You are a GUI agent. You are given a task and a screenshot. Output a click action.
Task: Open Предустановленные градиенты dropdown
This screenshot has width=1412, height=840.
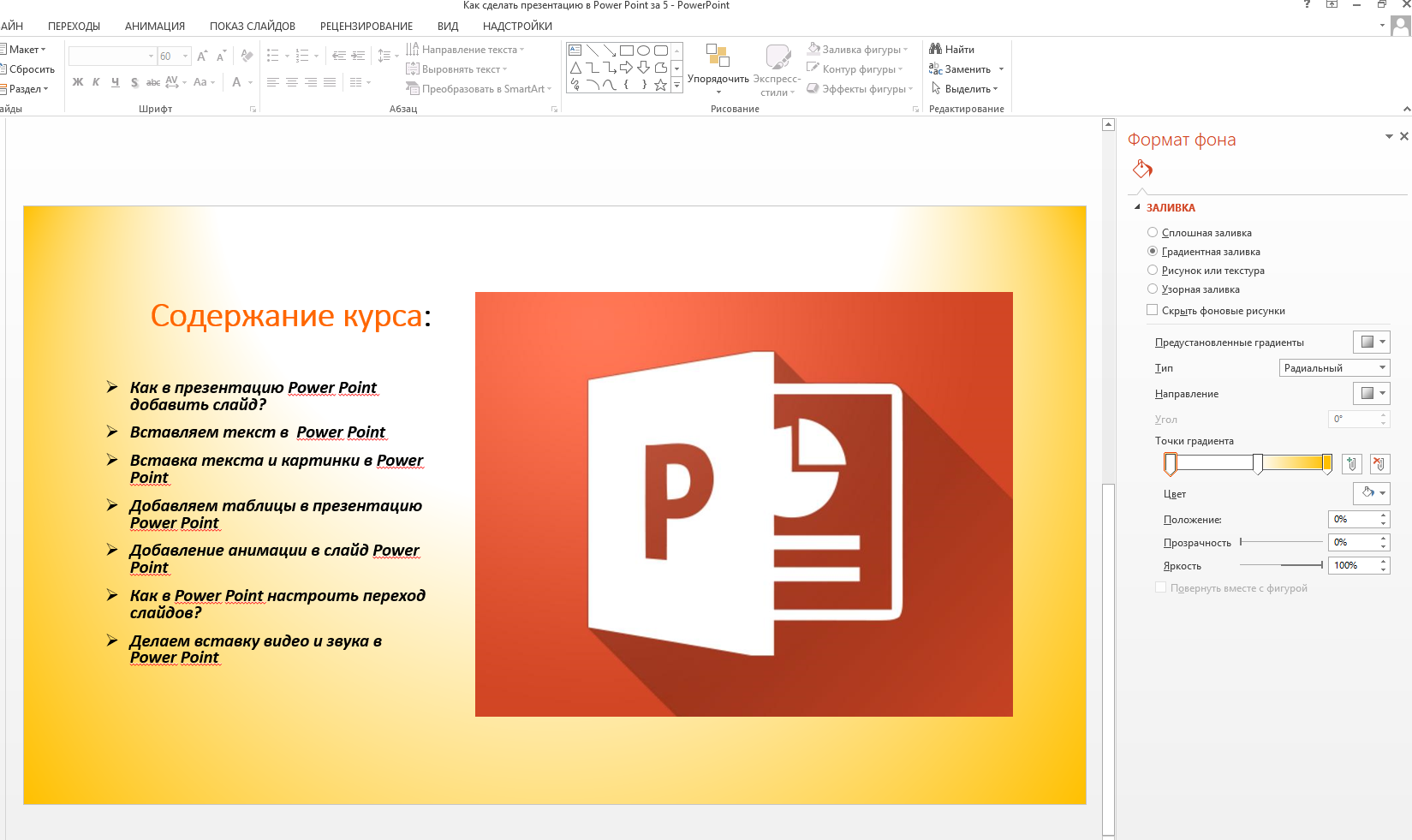(x=1371, y=342)
